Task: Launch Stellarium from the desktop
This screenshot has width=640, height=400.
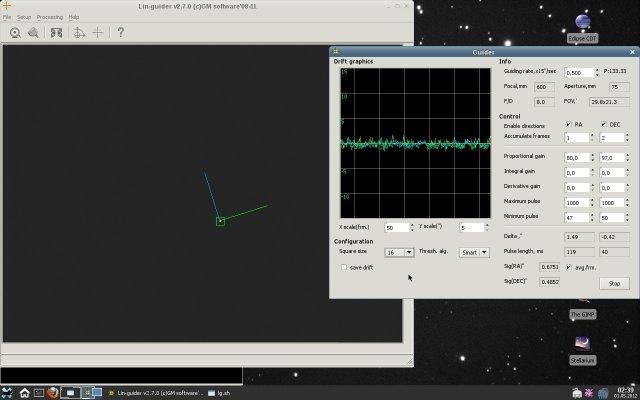Action: 582,345
